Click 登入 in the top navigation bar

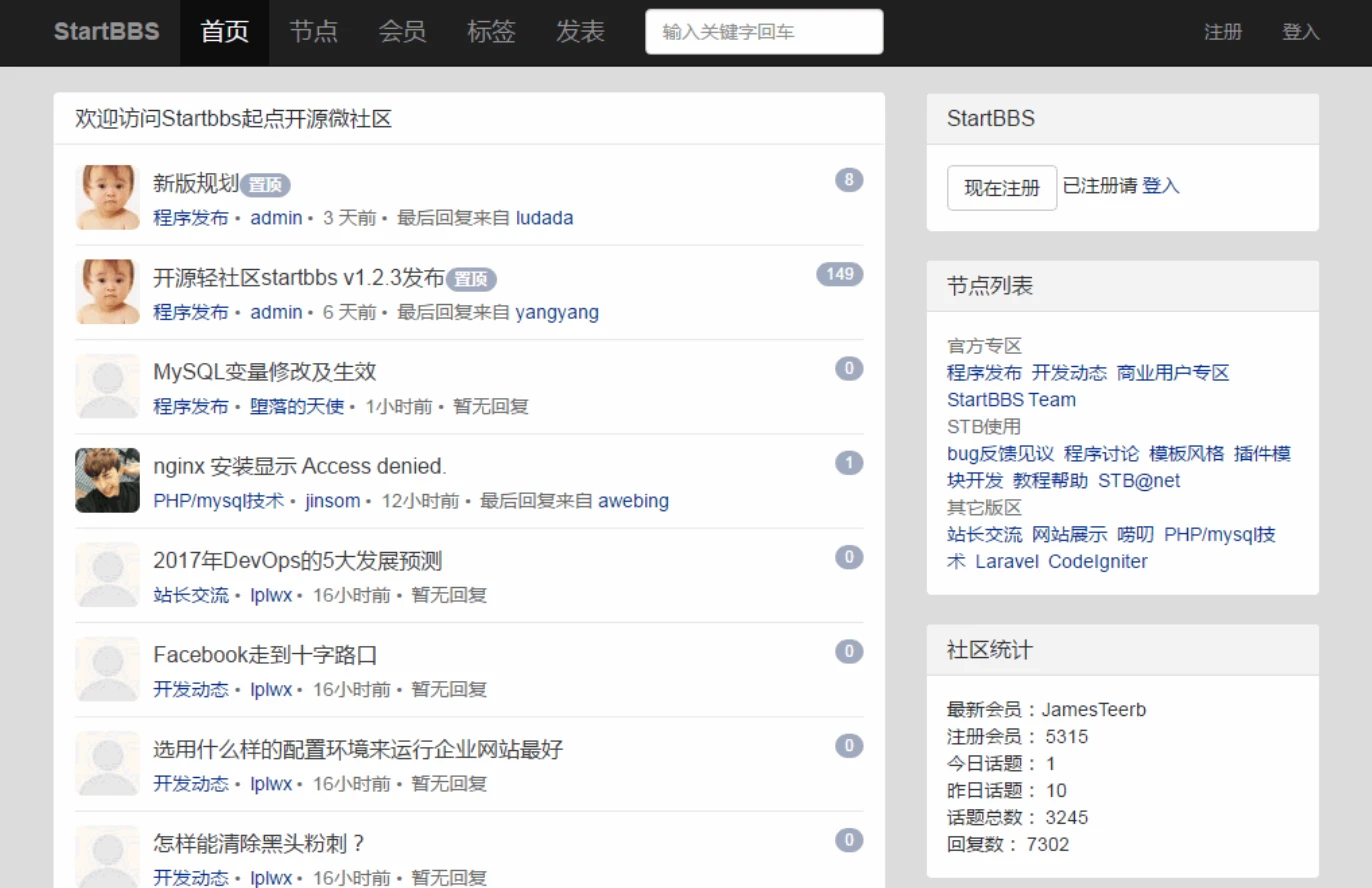point(1300,32)
